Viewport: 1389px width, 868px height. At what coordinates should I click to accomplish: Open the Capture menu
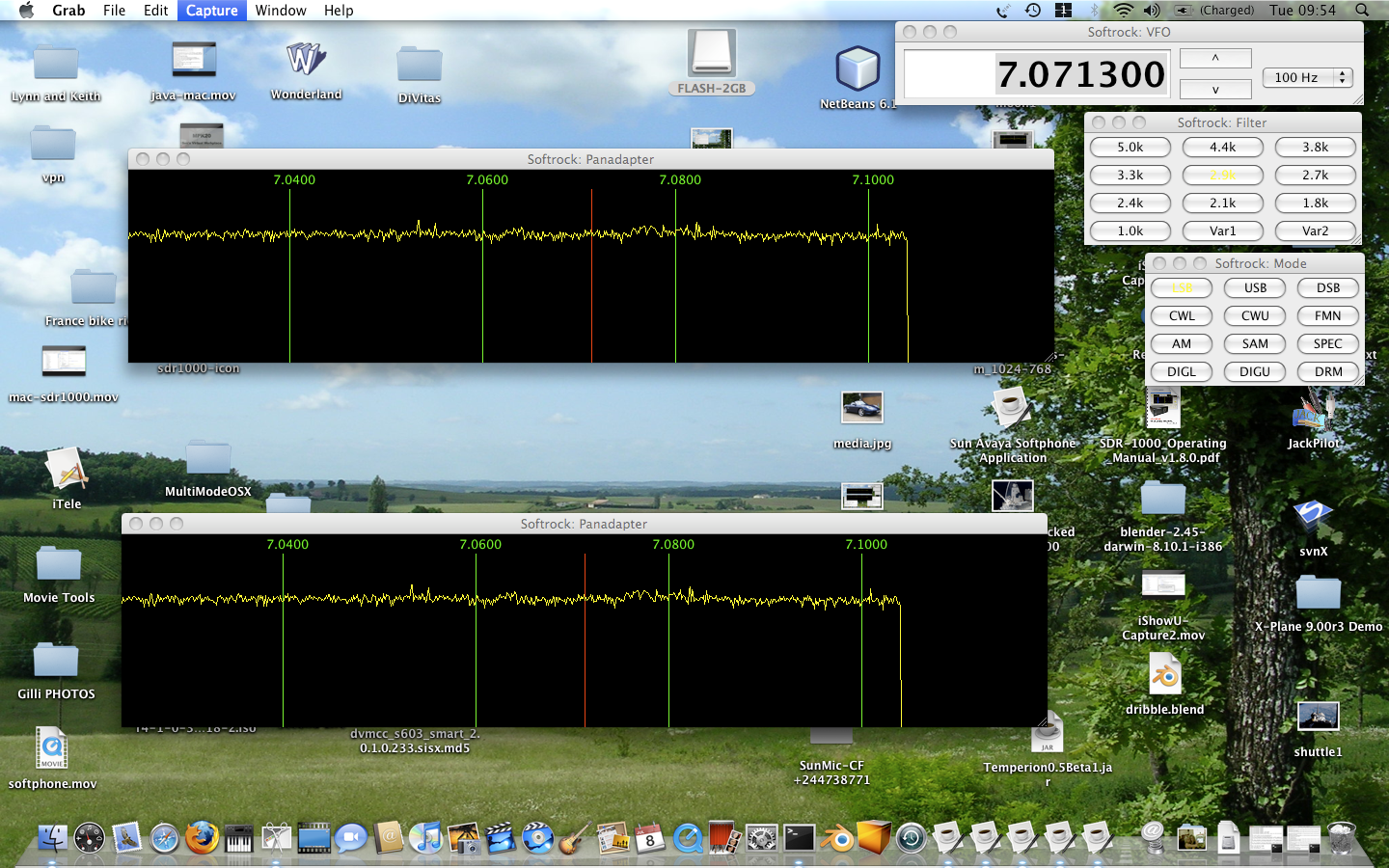click(212, 10)
